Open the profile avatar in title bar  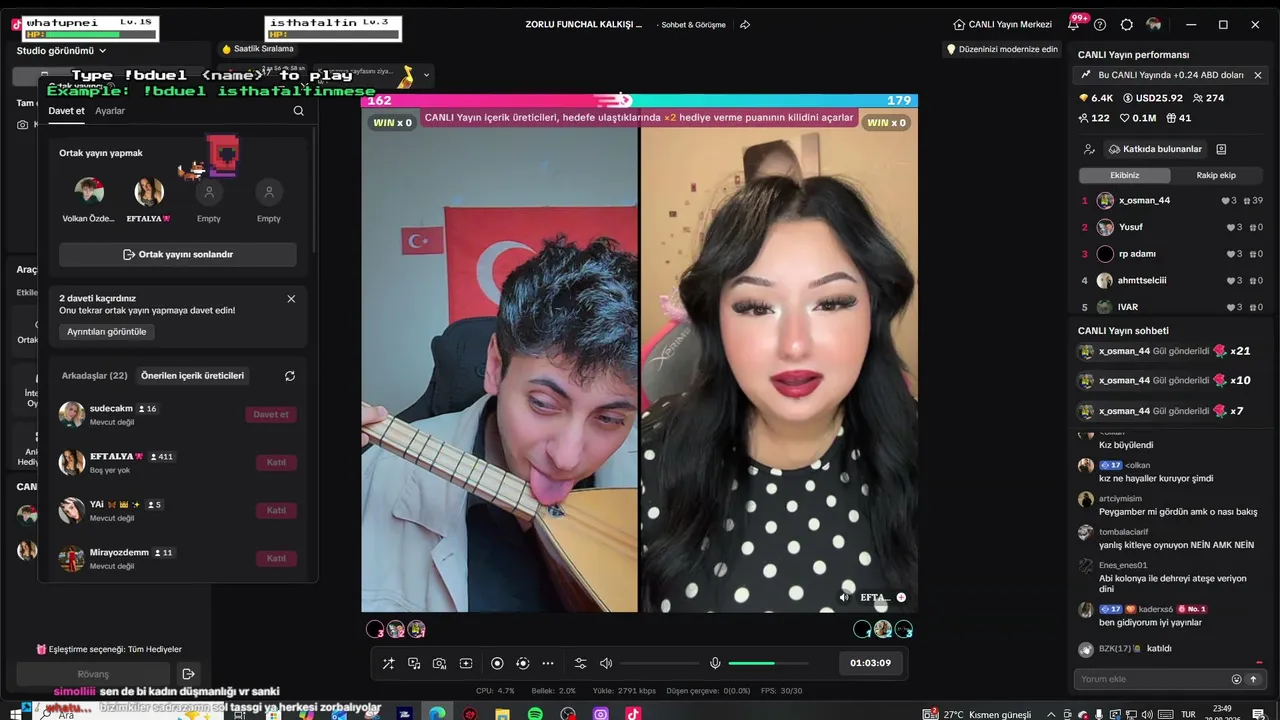click(1154, 24)
